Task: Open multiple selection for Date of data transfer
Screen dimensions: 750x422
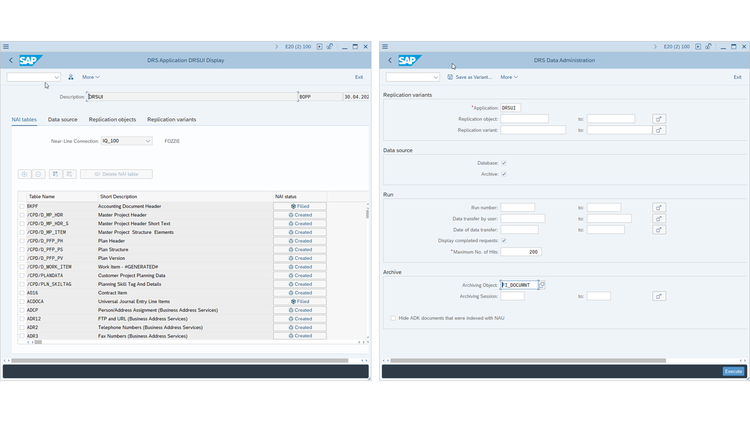Action: tap(659, 230)
